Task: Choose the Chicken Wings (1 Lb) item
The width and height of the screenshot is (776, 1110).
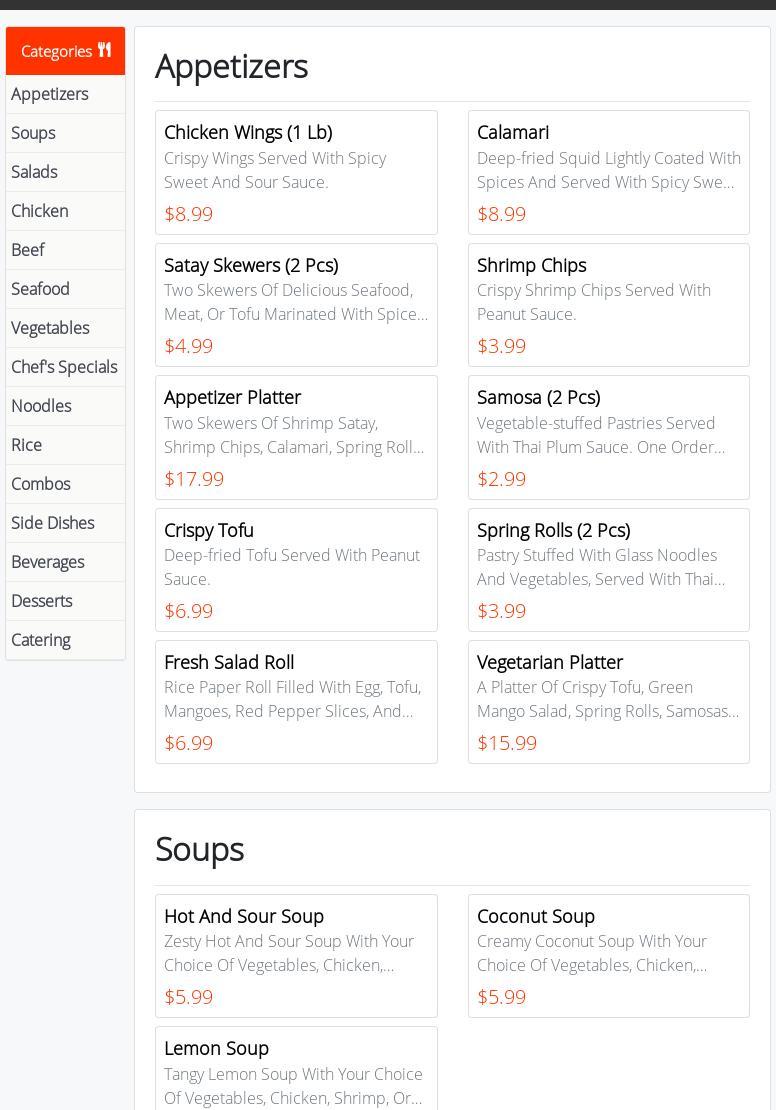Action: [296, 172]
